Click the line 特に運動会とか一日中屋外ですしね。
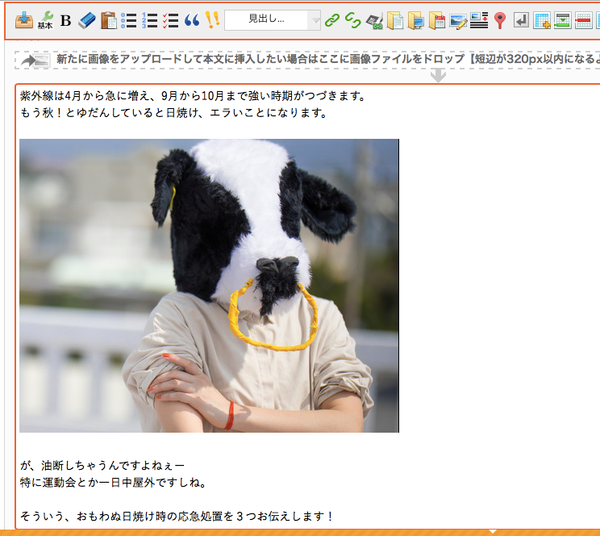Viewport: 600px width, 536px height. point(113,482)
